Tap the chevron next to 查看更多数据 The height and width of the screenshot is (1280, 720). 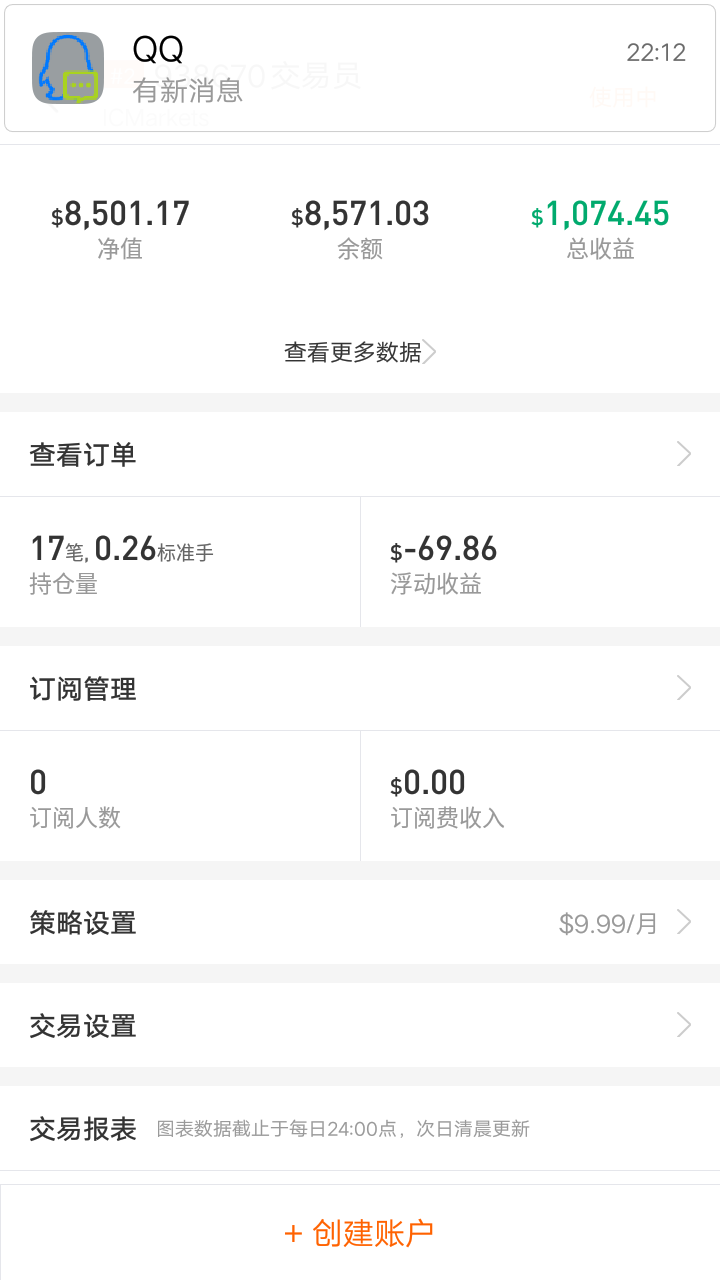coord(430,352)
